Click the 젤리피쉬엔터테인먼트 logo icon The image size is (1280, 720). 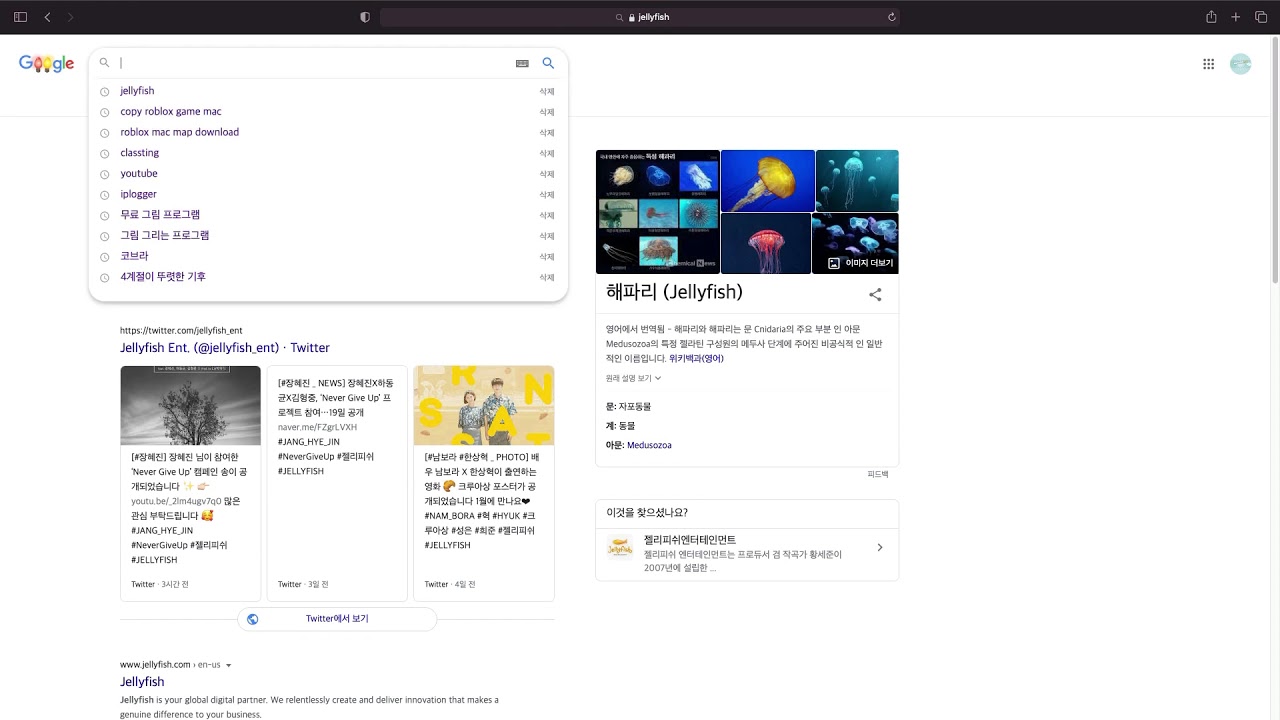[620, 547]
